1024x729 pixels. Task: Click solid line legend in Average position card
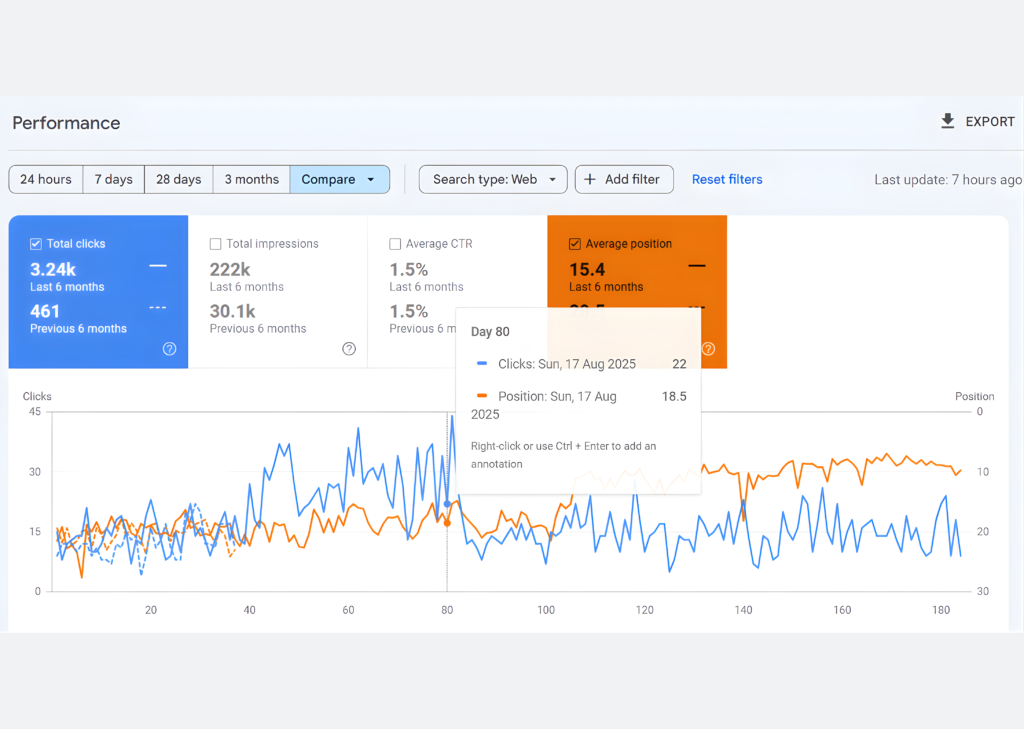point(697,266)
